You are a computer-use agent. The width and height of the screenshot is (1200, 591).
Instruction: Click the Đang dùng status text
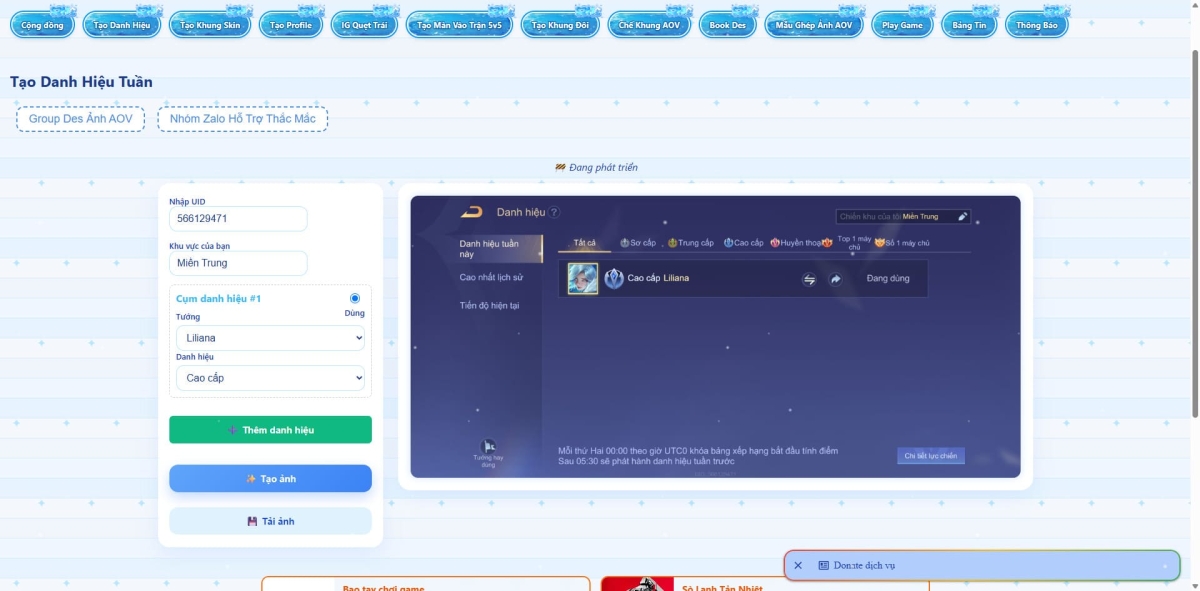coord(888,278)
